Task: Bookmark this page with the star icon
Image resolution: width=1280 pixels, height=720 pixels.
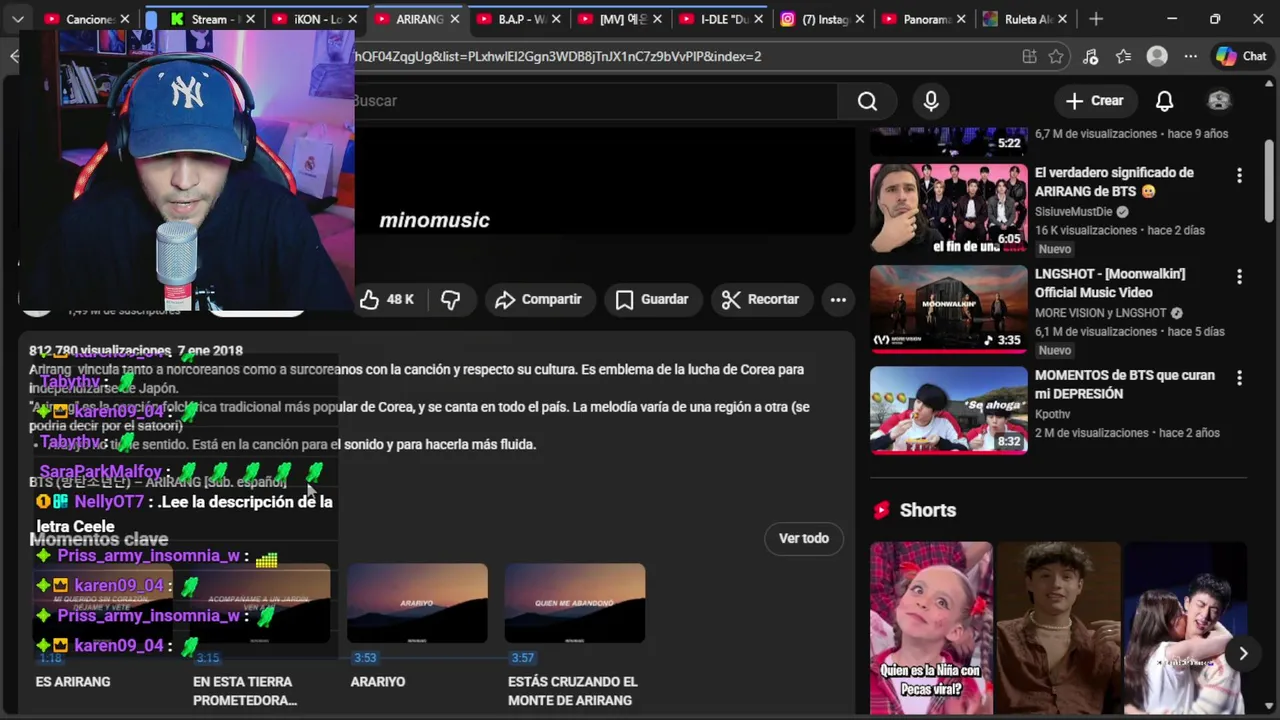Action: (1056, 56)
